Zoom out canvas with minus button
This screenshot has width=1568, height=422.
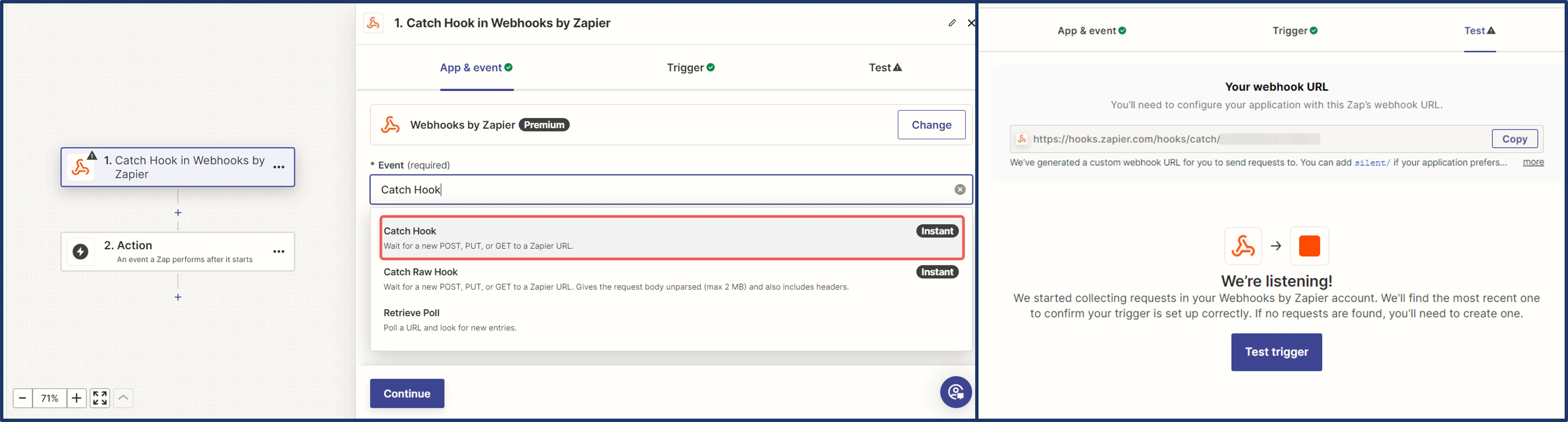click(x=23, y=398)
